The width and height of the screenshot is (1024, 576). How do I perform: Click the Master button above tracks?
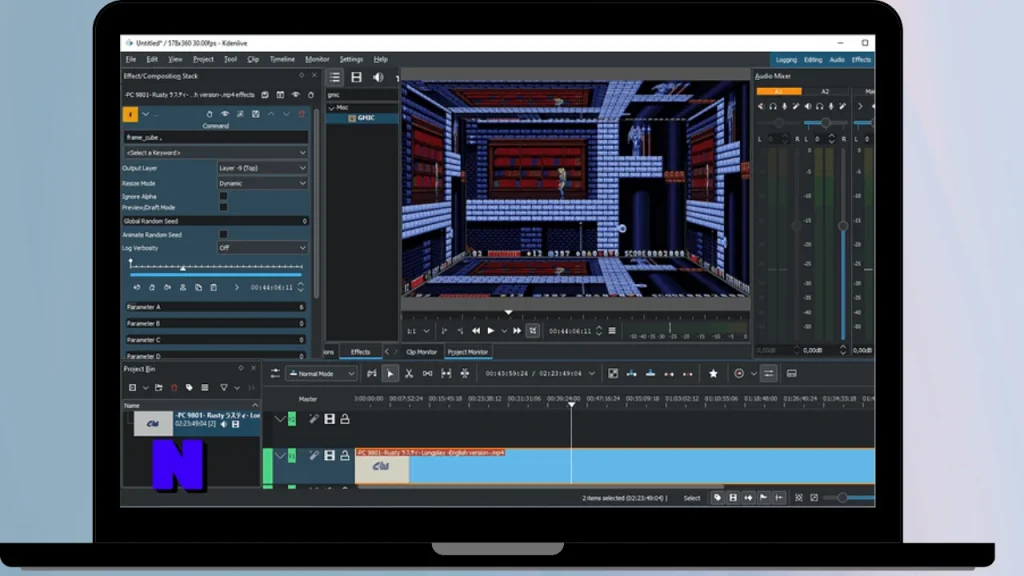[x=308, y=399]
